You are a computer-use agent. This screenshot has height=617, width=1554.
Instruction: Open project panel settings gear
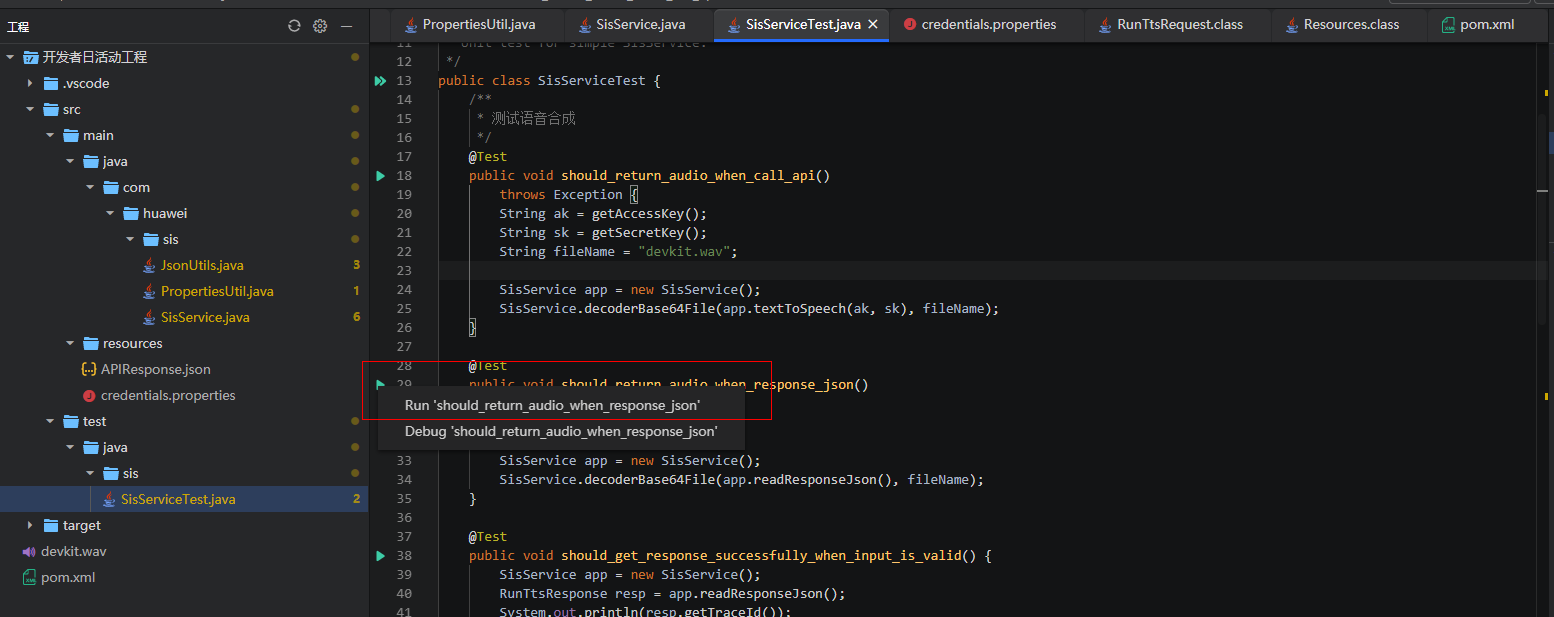(320, 26)
